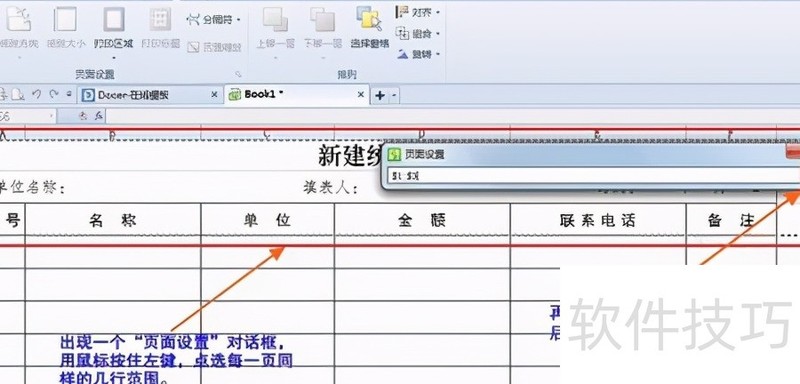The image size is (800, 384).
Task: Click into the formula bar input
Action: tap(452, 117)
